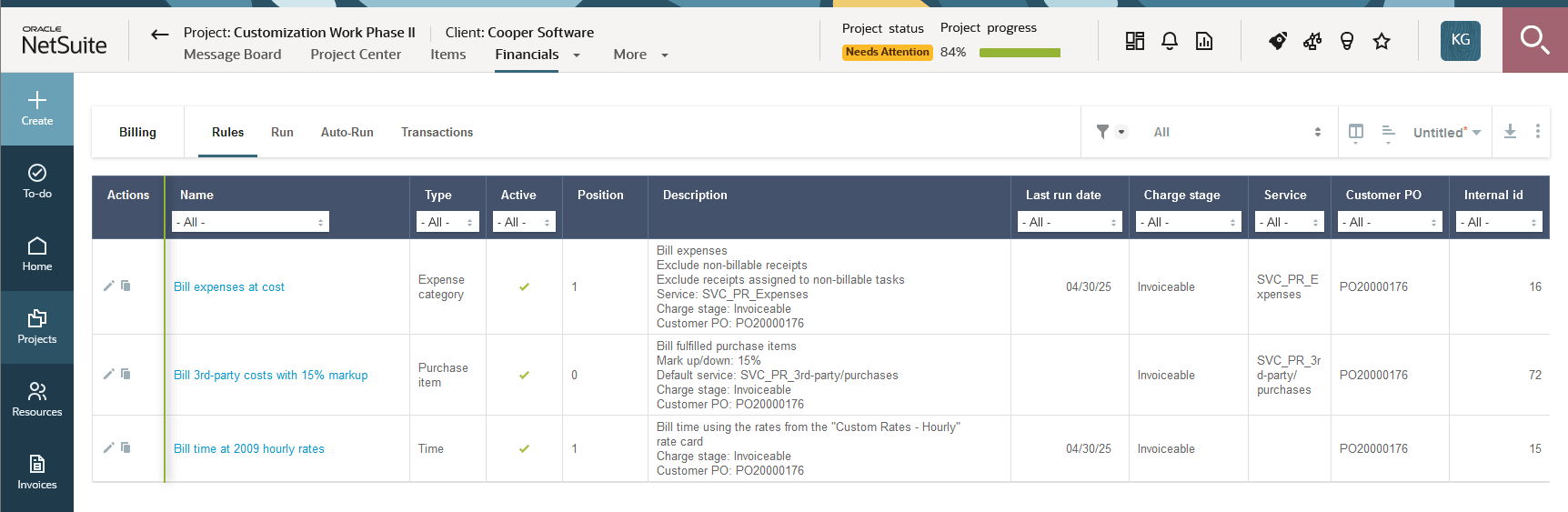The height and width of the screenshot is (512, 1568).
Task: Go to Home in the sidebar
Action: (x=37, y=255)
